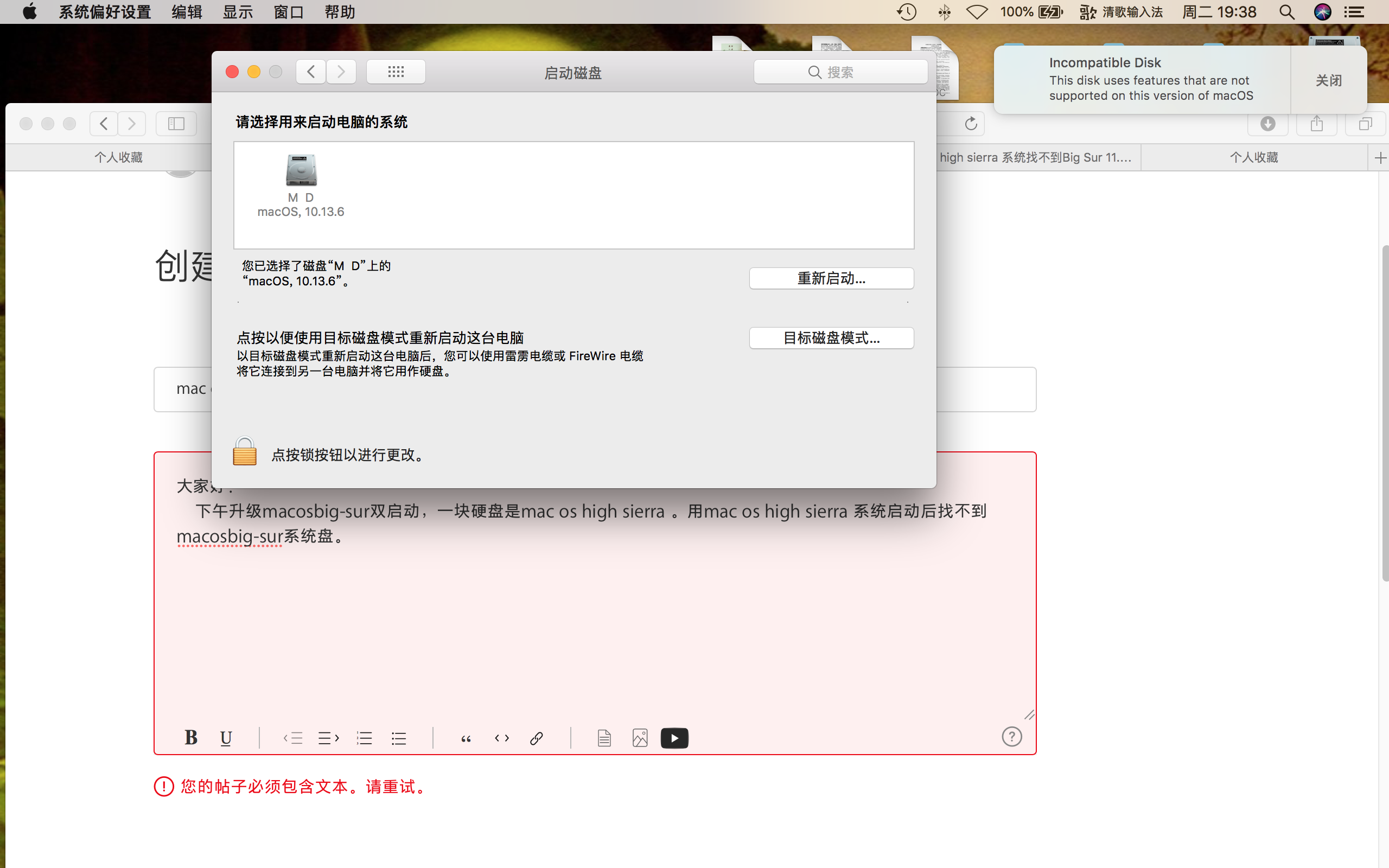This screenshot has width=1389, height=868.
Task: Attach a document file in the editor
Action: point(604,738)
